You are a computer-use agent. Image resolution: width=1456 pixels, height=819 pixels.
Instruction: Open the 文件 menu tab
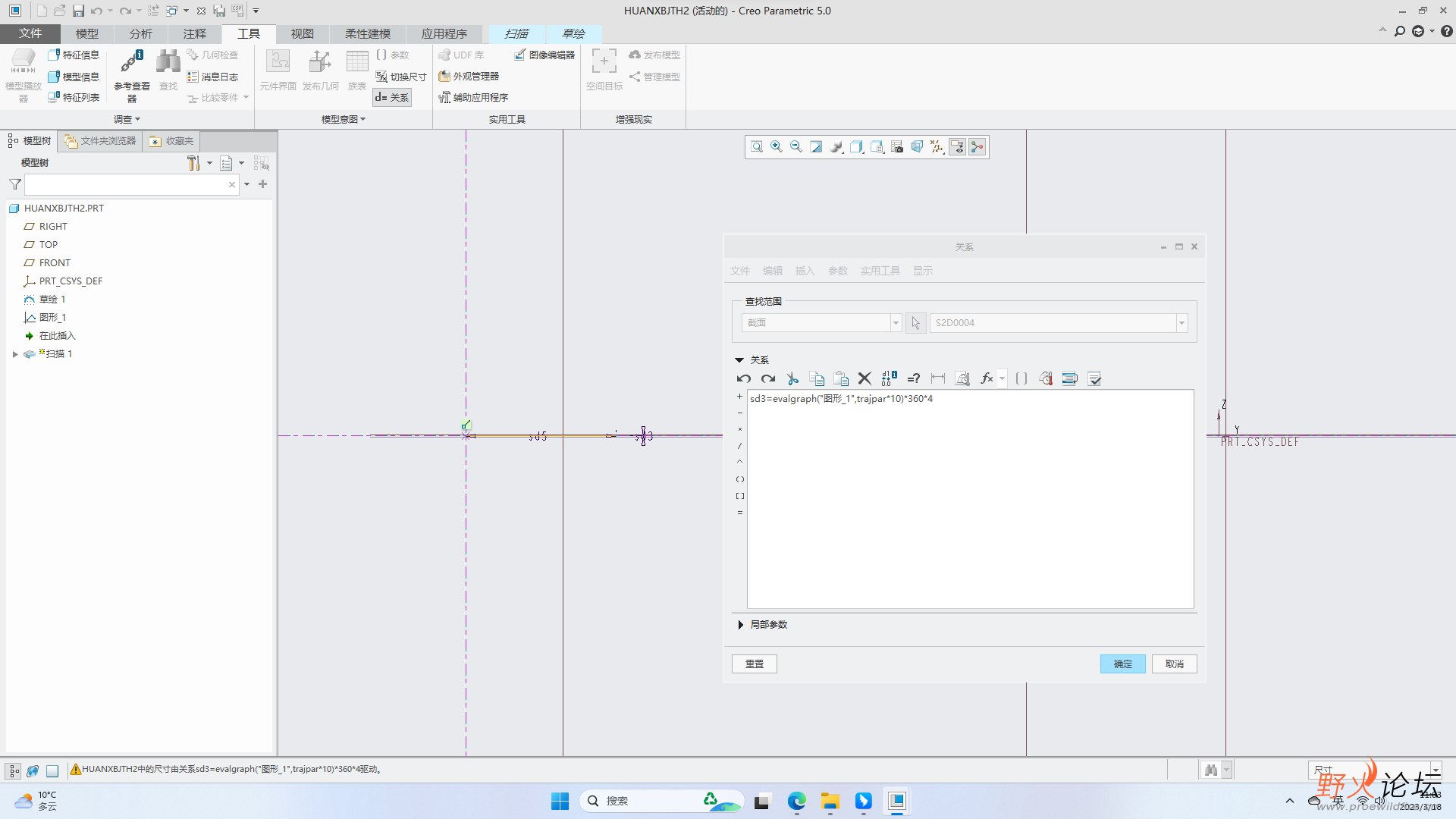coord(30,33)
